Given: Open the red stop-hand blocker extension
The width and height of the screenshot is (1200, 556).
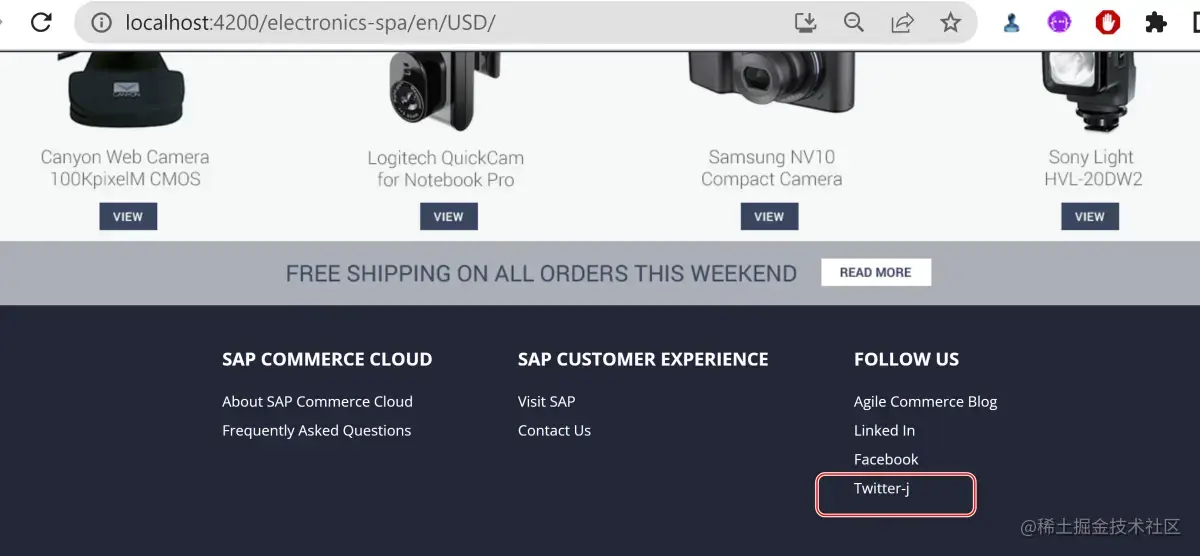Looking at the screenshot, I should [1107, 22].
